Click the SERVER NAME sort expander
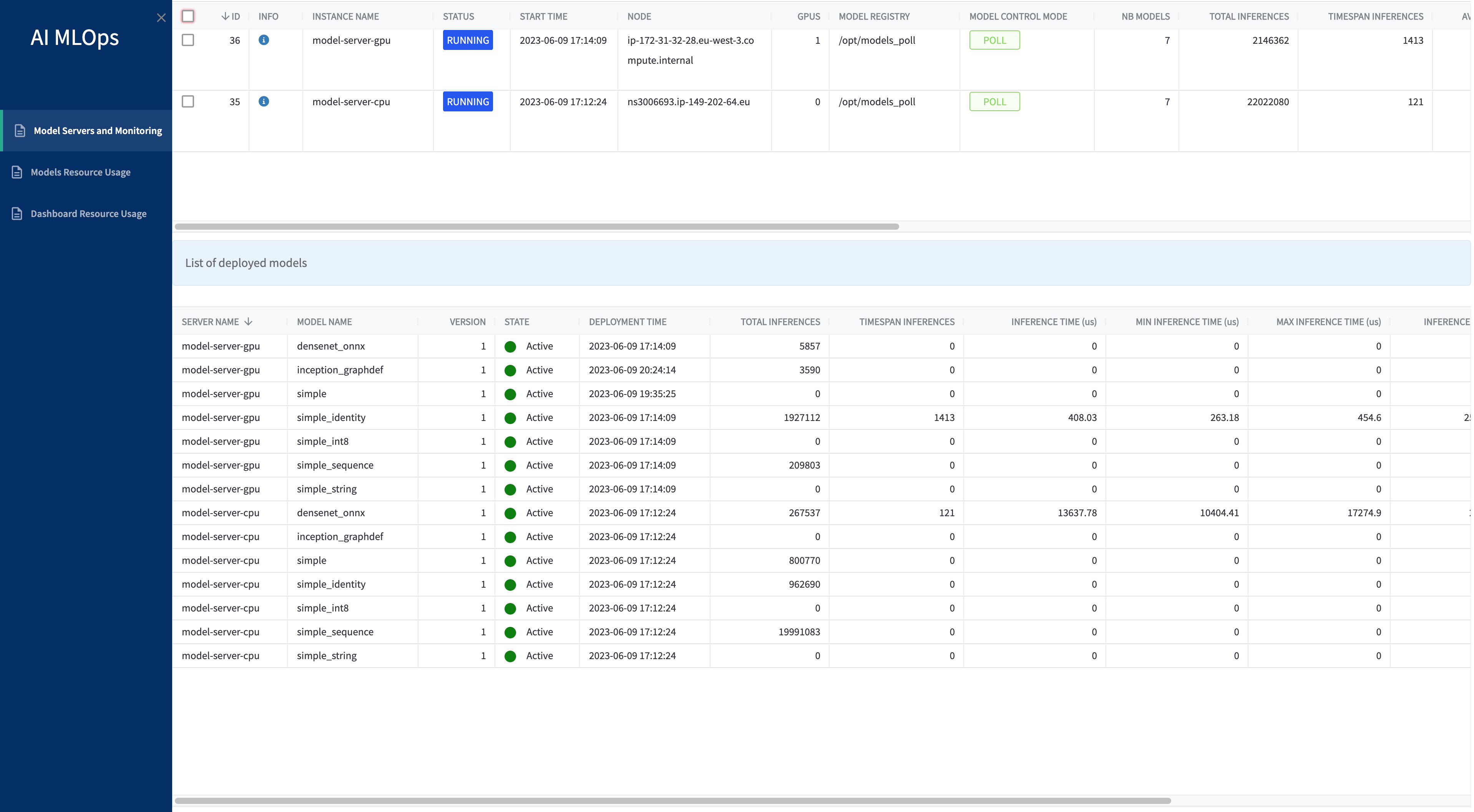Image resolution: width=1474 pixels, height=812 pixels. click(248, 321)
